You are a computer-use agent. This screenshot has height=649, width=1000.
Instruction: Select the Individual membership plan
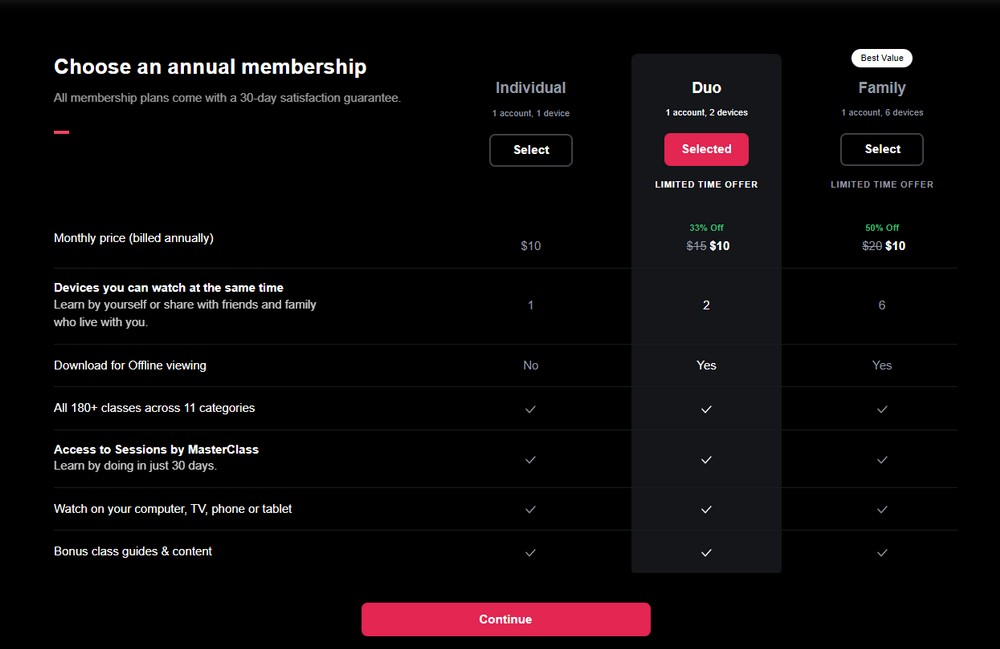tap(530, 150)
